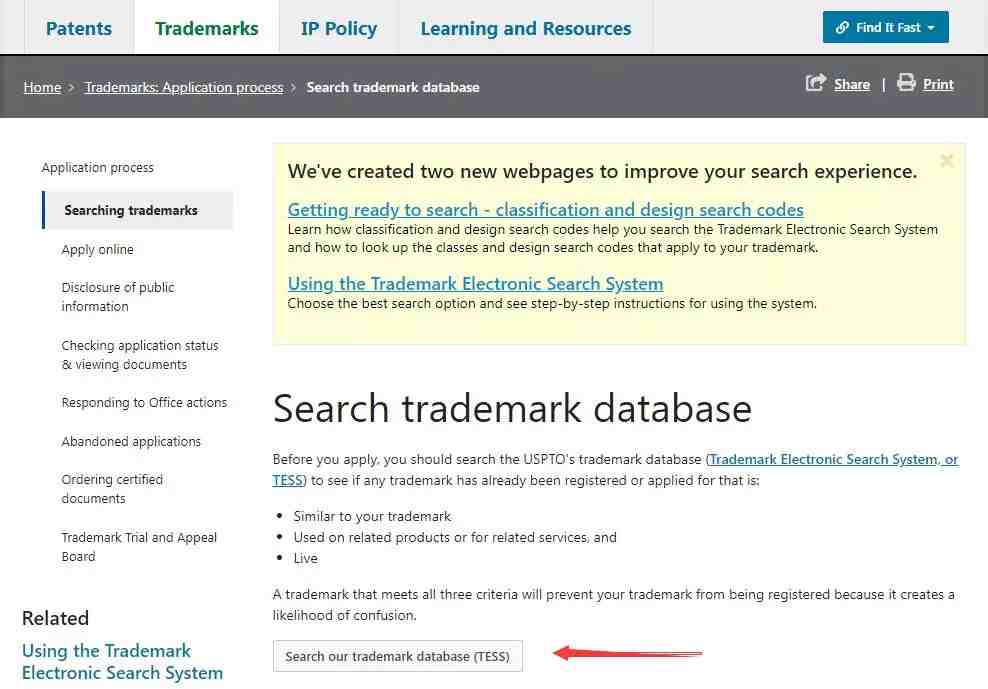The height and width of the screenshot is (689, 988).
Task: Click the Share arrow icon
Action: [x=815, y=83]
